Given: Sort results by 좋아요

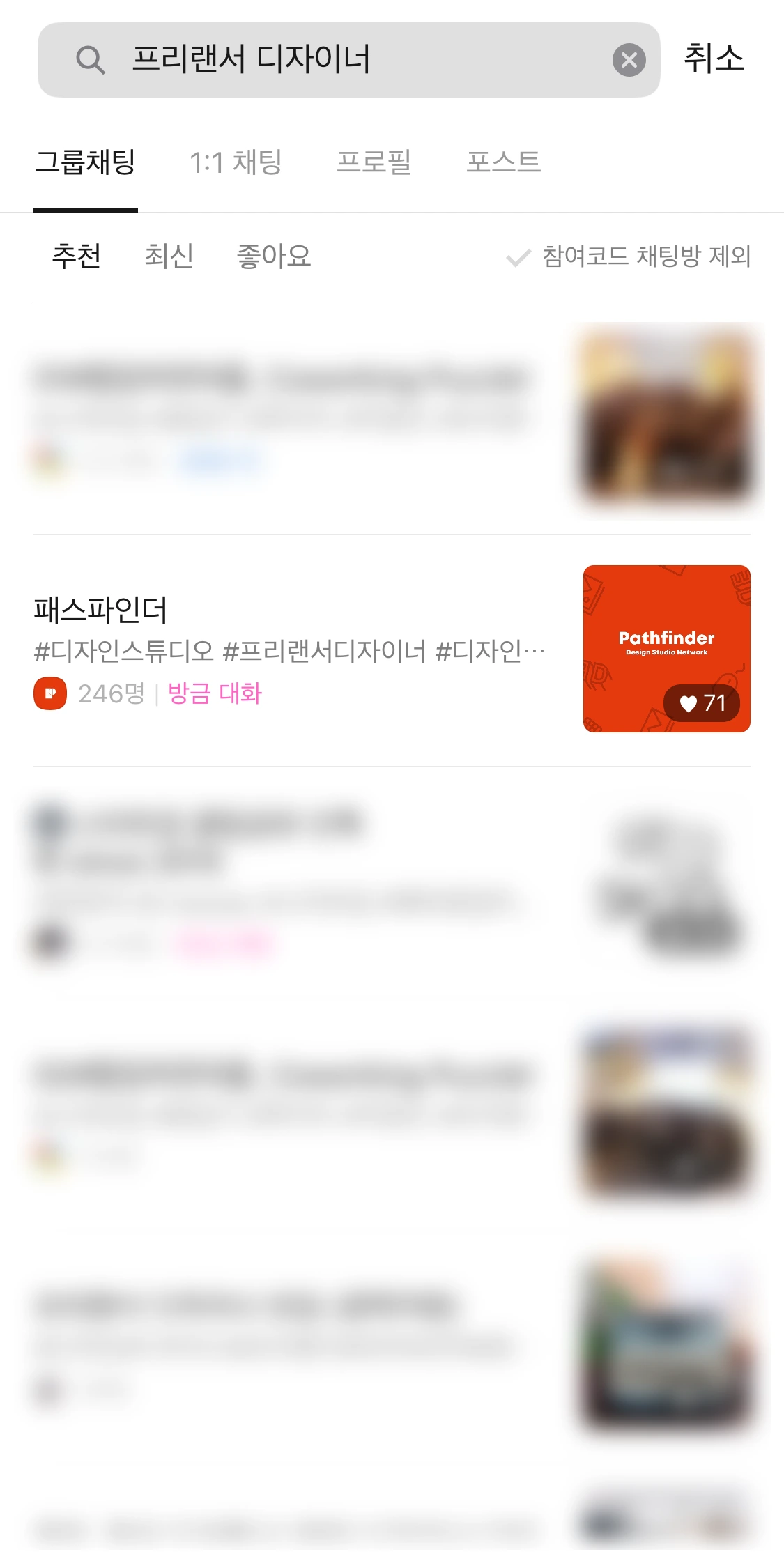Looking at the screenshot, I should point(274,256).
